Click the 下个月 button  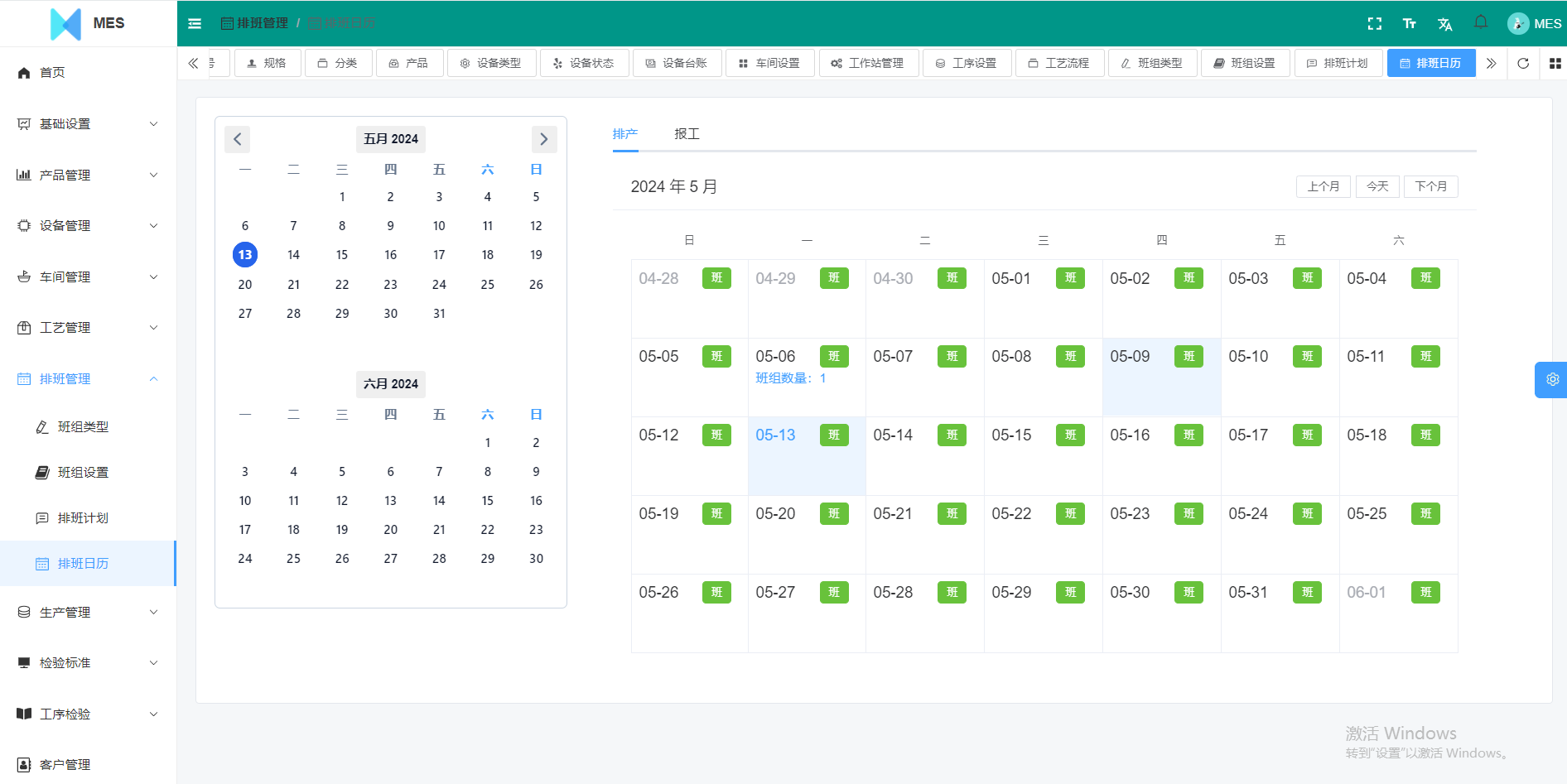coord(1431,187)
